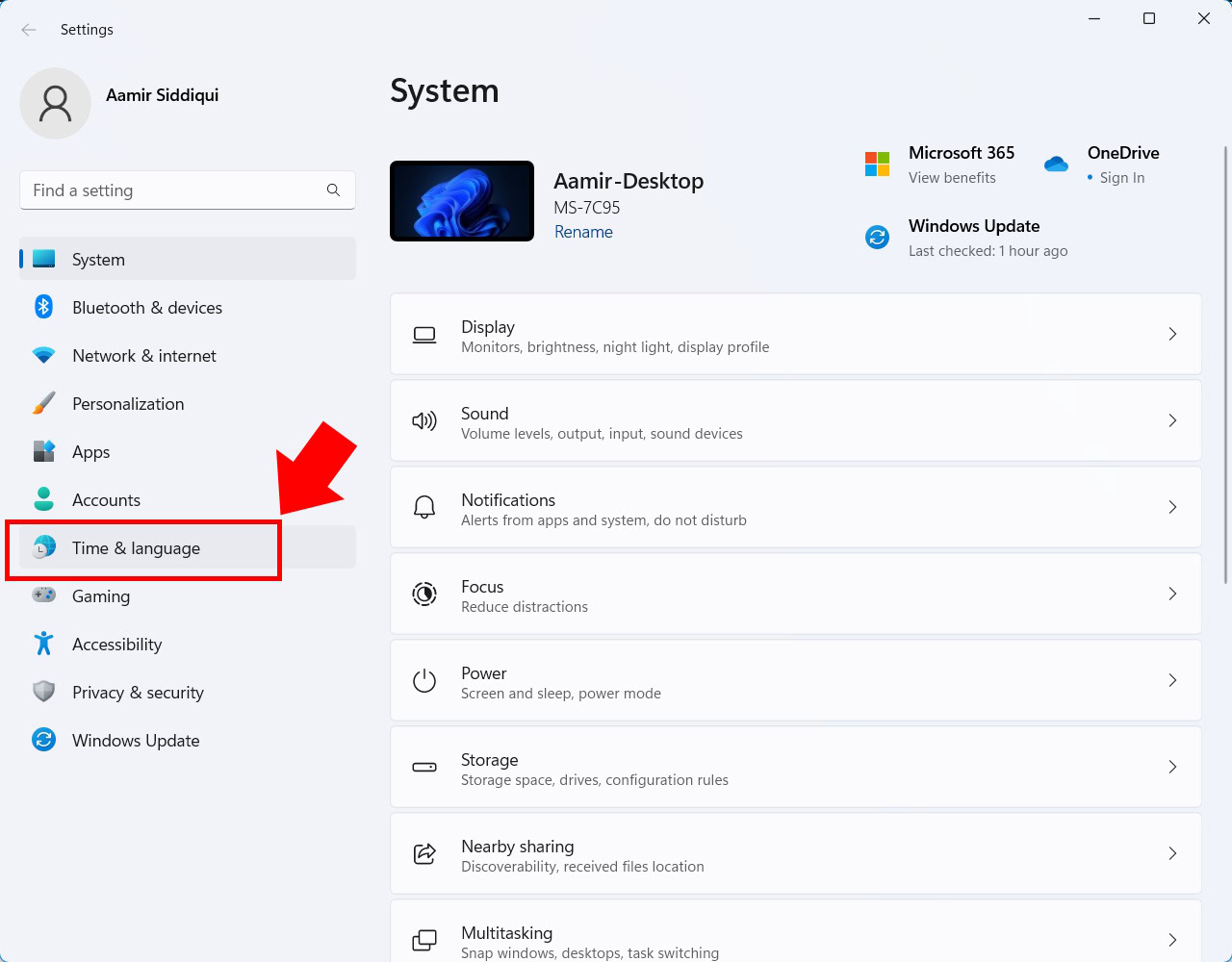
Task: Click the Sign In text under OneDrive
Action: pyautogui.click(x=1122, y=178)
